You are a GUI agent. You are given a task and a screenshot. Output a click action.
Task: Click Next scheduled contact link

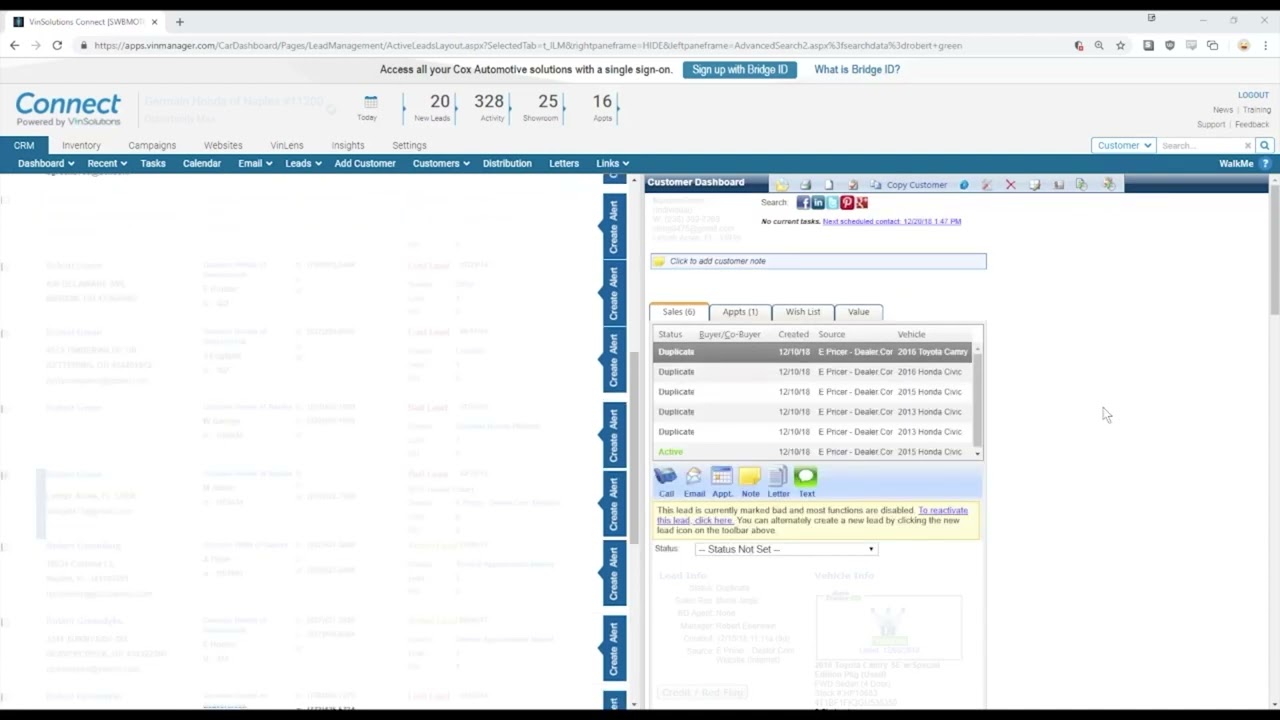coord(892,221)
